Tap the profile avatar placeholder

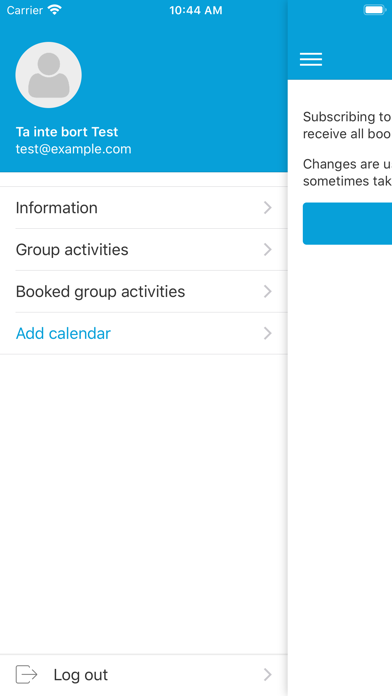point(48,75)
